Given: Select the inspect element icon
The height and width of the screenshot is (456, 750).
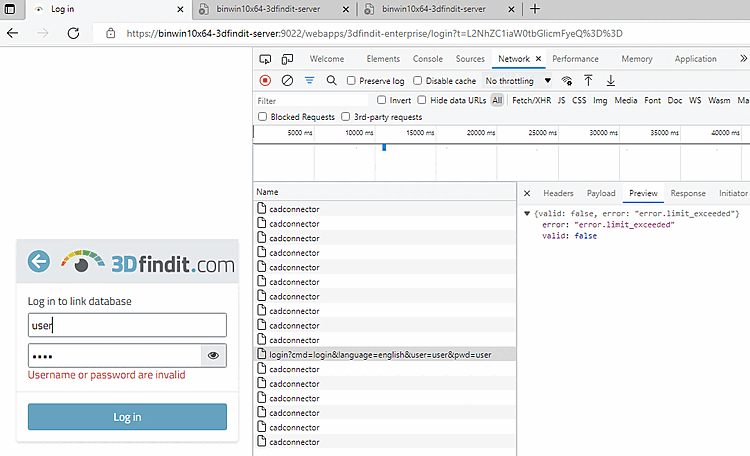Looking at the screenshot, I should (265, 59).
